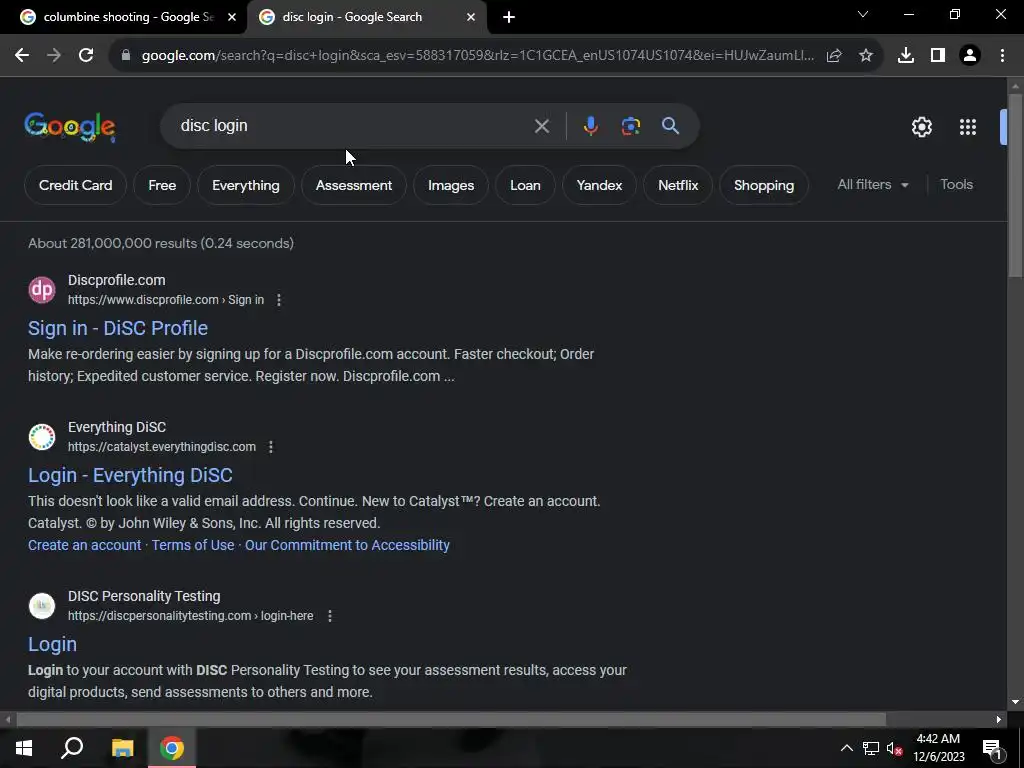Click the magnifier search button
This screenshot has width=1024, height=768.
671,126
